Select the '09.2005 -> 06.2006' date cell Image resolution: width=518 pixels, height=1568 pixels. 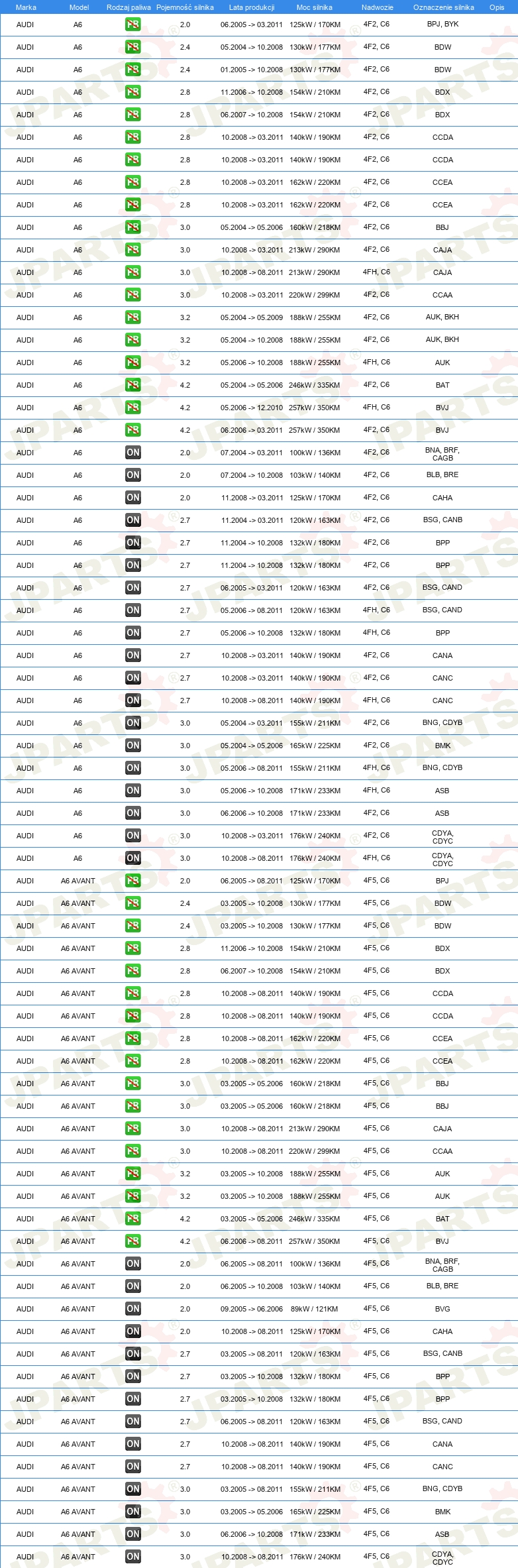coord(252,1309)
